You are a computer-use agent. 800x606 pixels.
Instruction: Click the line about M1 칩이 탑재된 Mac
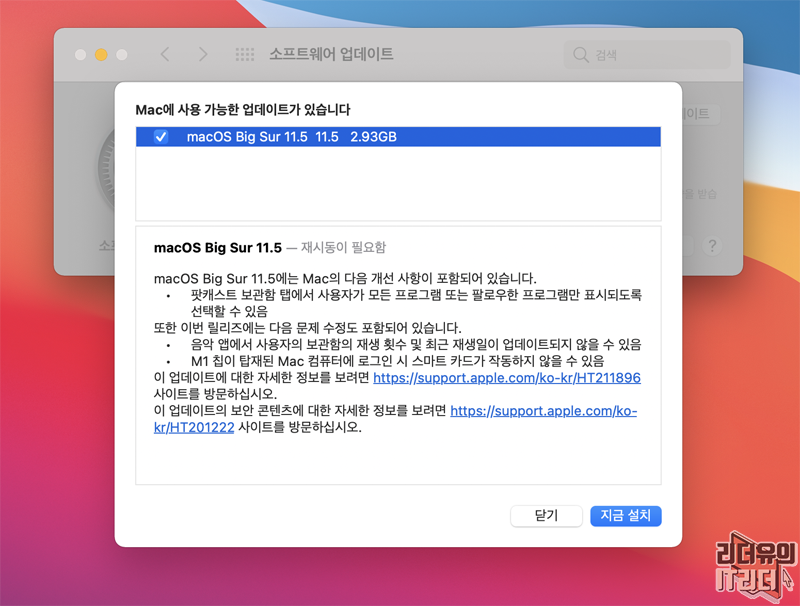tap(397, 361)
